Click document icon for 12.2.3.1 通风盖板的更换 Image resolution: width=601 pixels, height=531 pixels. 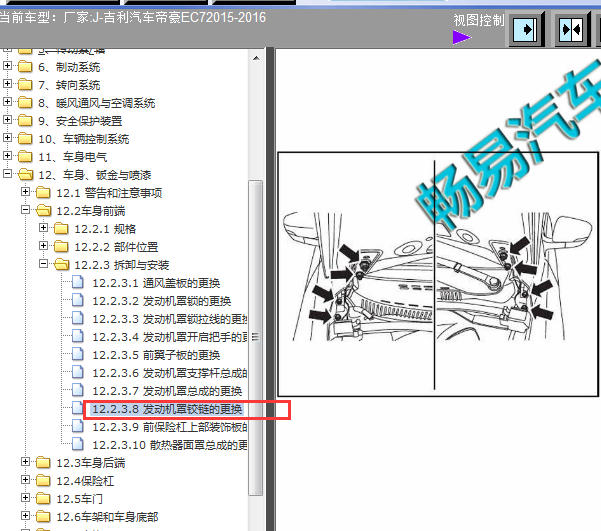click(78, 282)
